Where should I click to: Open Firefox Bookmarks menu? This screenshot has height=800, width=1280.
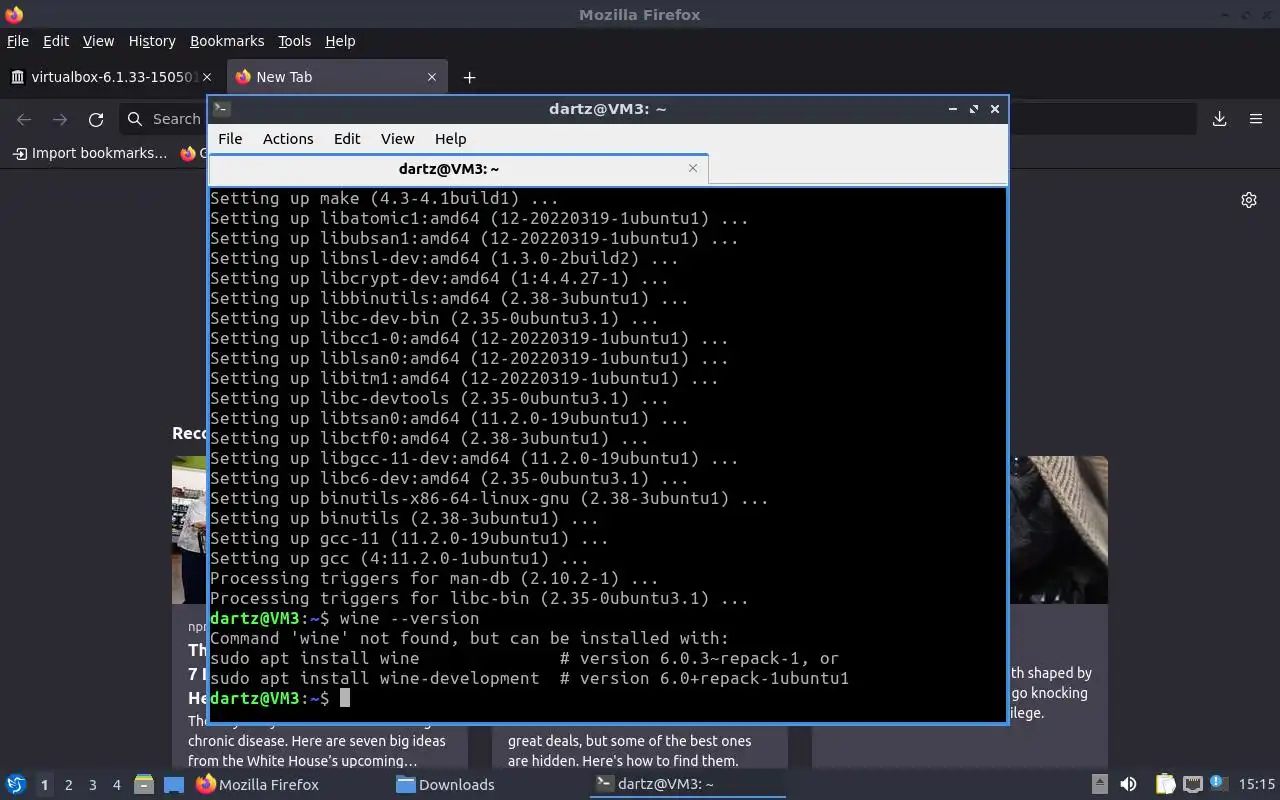click(x=227, y=41)
